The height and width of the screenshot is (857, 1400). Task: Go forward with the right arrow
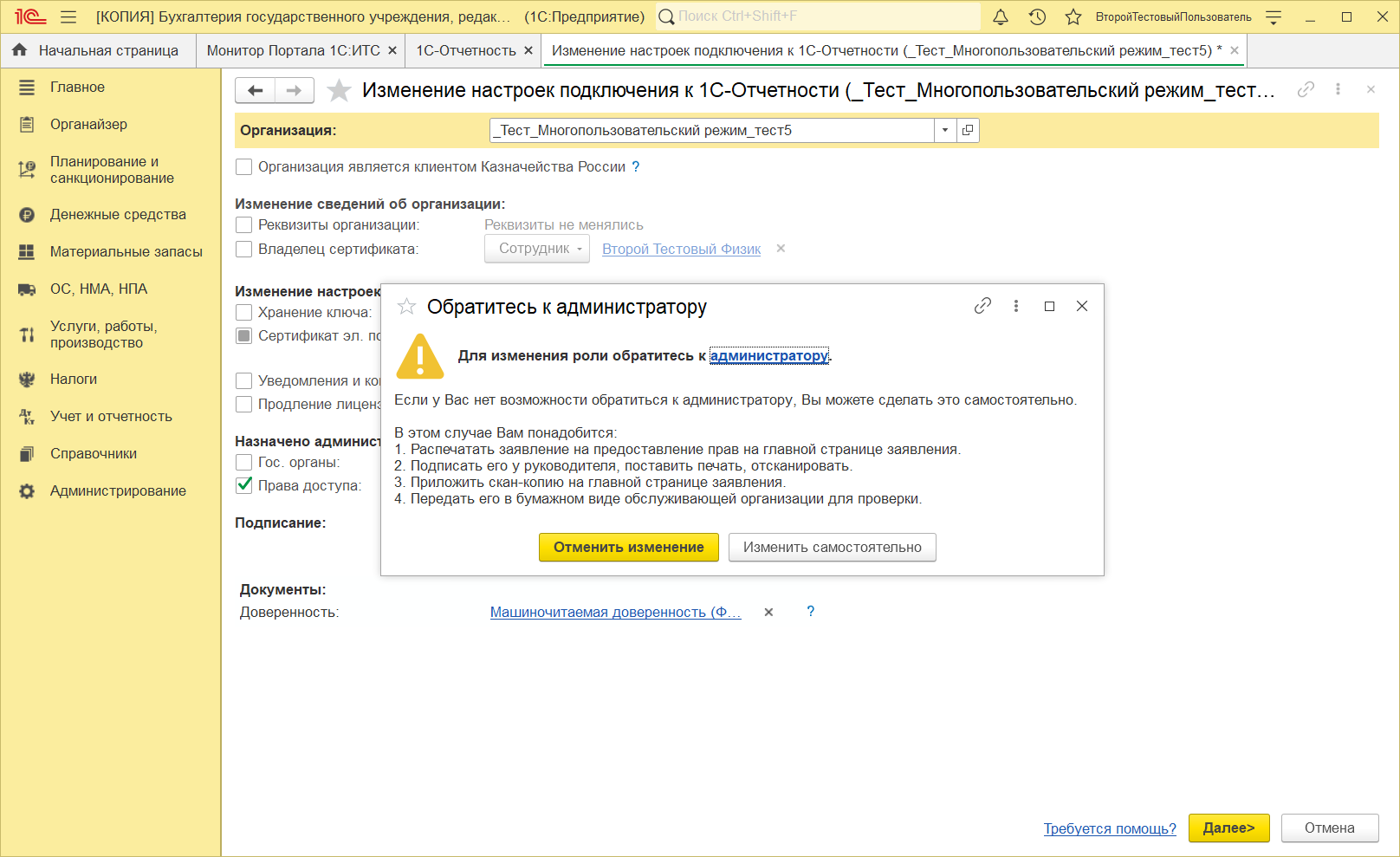(x=295, y=90)
